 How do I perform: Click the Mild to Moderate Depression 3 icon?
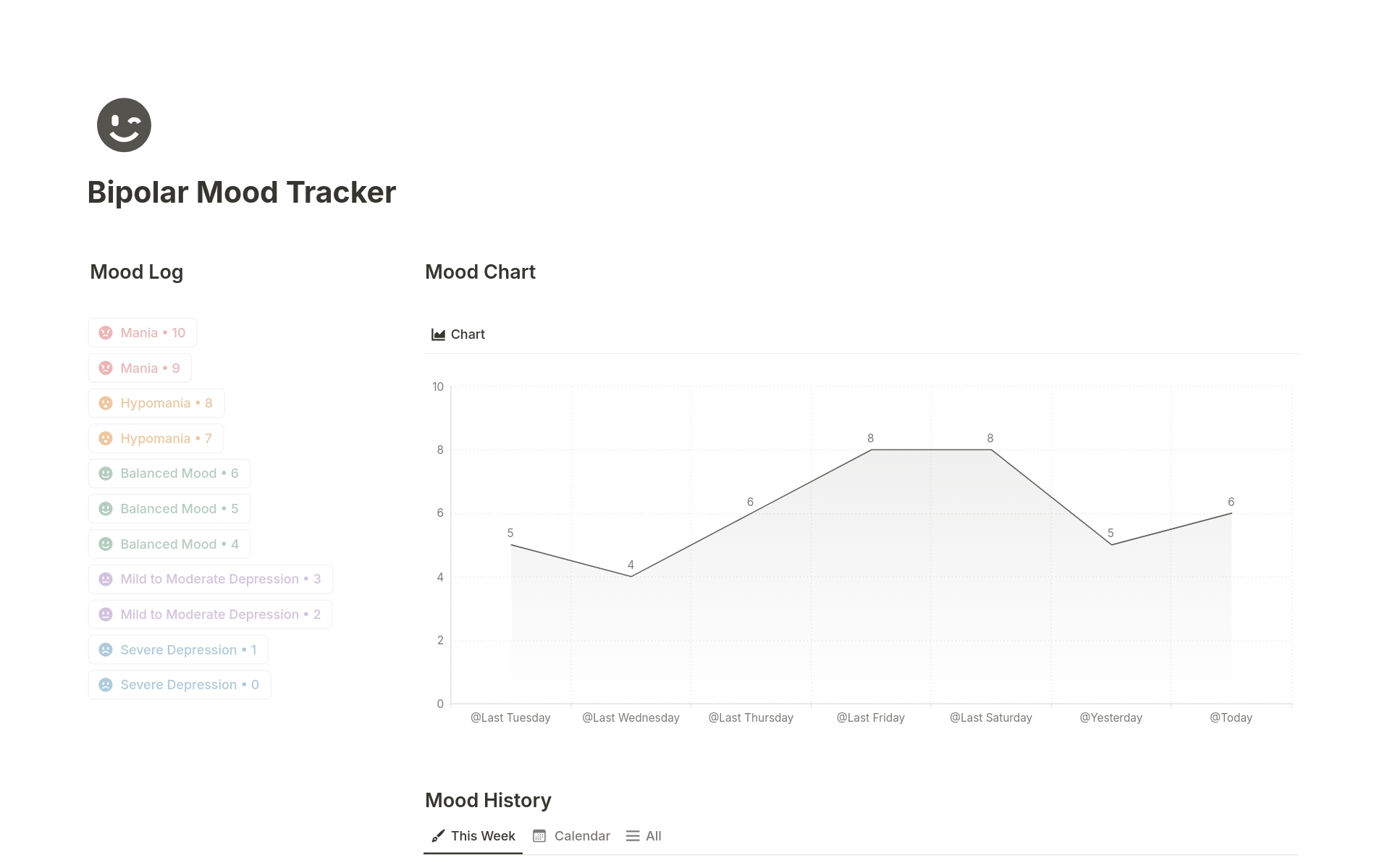click(106, 579)
